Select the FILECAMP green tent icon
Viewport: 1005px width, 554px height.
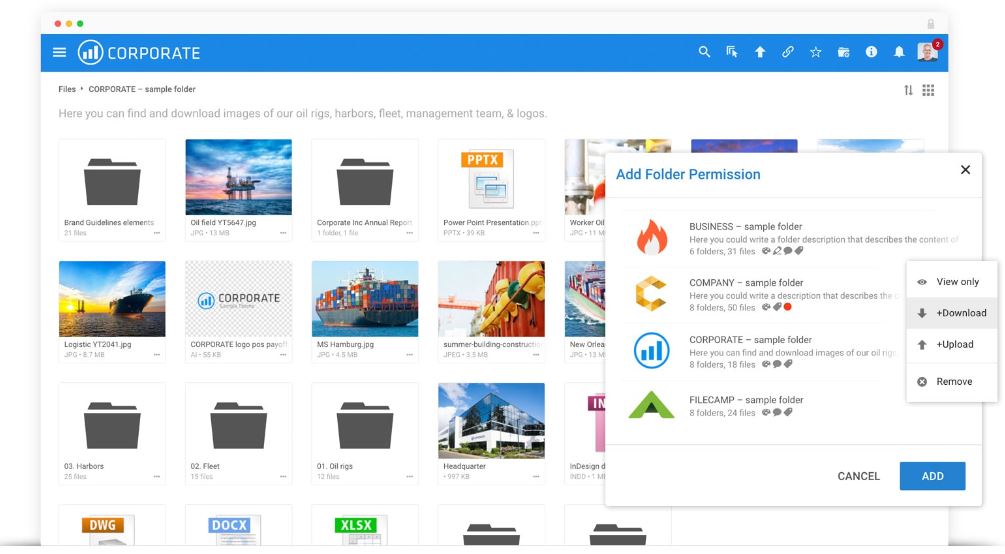651,405
